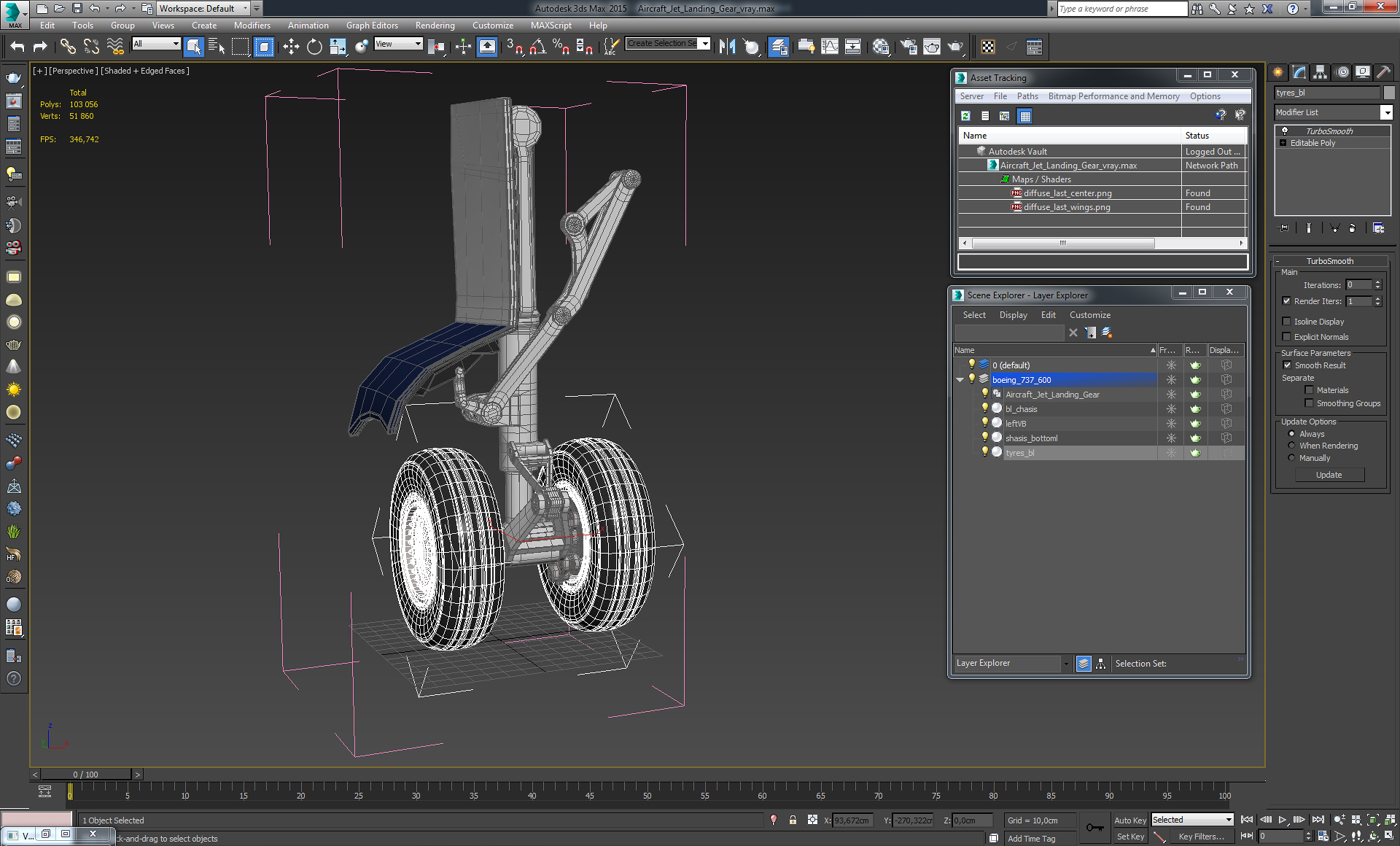Open the Modifiers menu
1400x846 pixels.
point(252,26)
